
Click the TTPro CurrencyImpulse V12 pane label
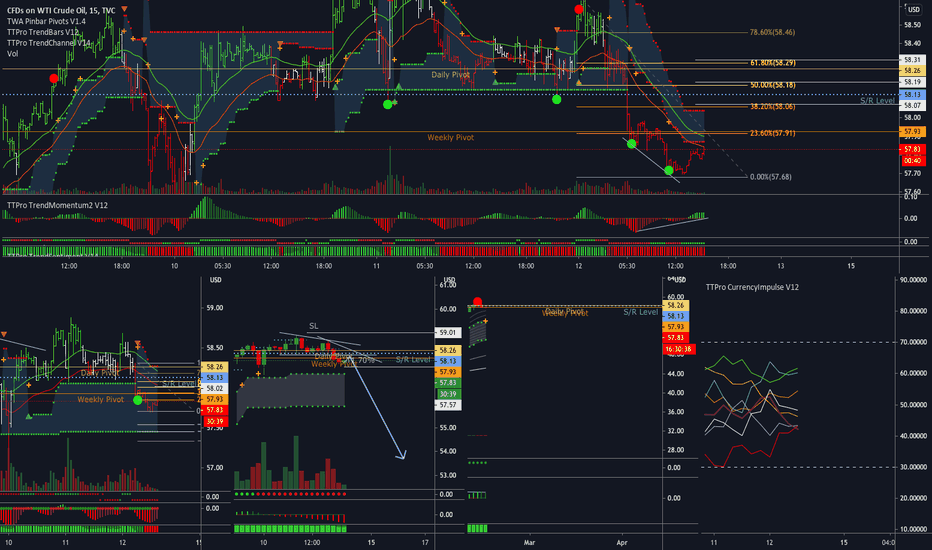752,287
